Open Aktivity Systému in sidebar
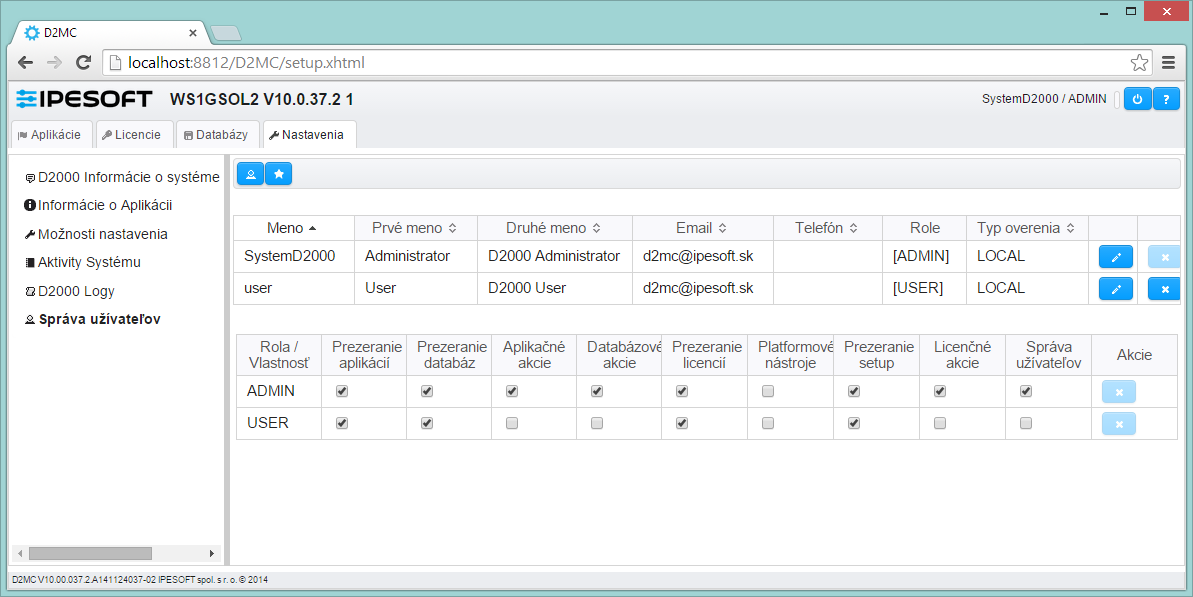1193x597 pixels. [x=89, y=262]
